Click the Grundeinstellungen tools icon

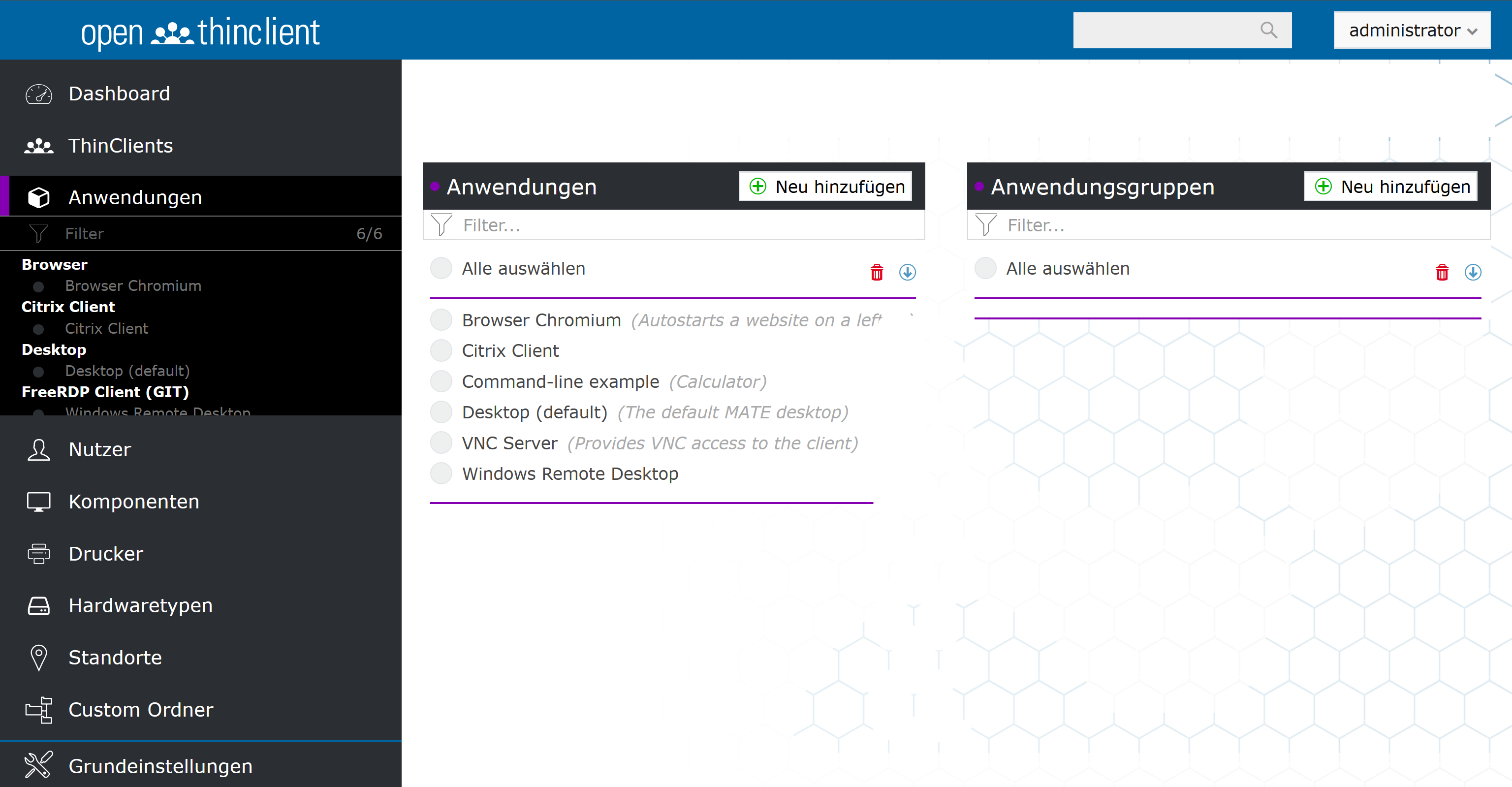click(39, 765)
